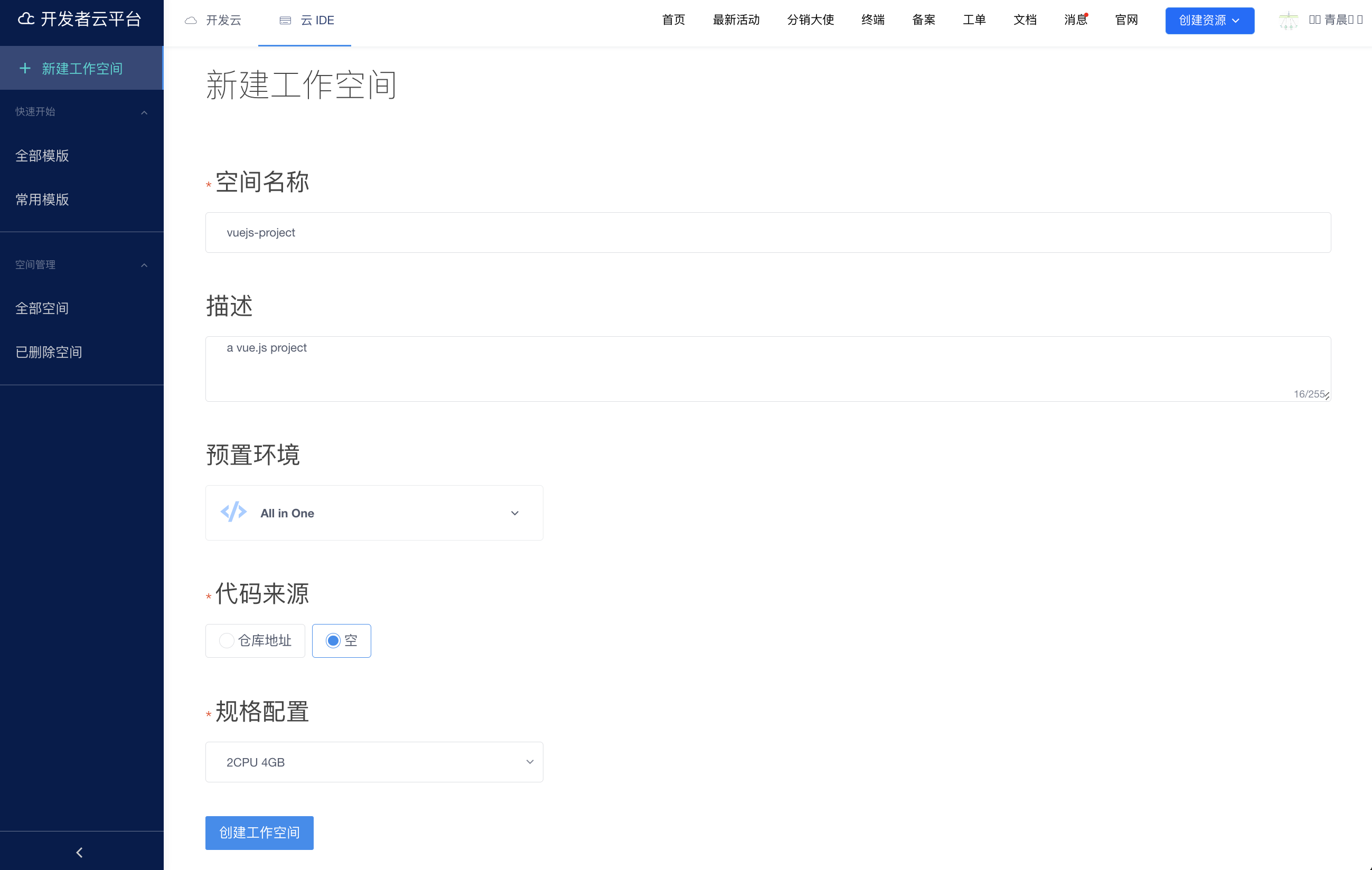
Task: Click the cloud icon on 开发云 tab
Action: [x=191, y=21]
